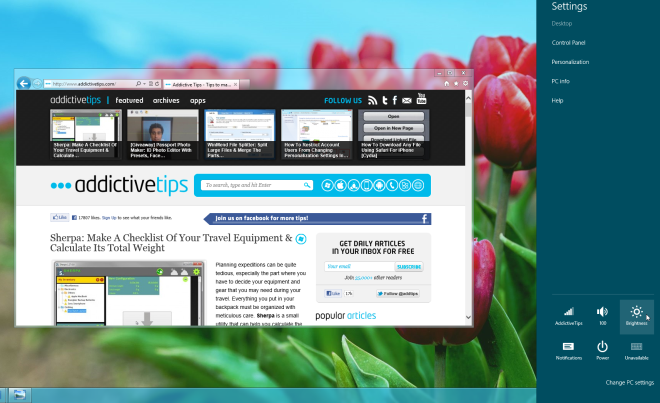Screen dimensions: 660x403
Task: Click the small addictivetips logo in header
Action: 75,100
